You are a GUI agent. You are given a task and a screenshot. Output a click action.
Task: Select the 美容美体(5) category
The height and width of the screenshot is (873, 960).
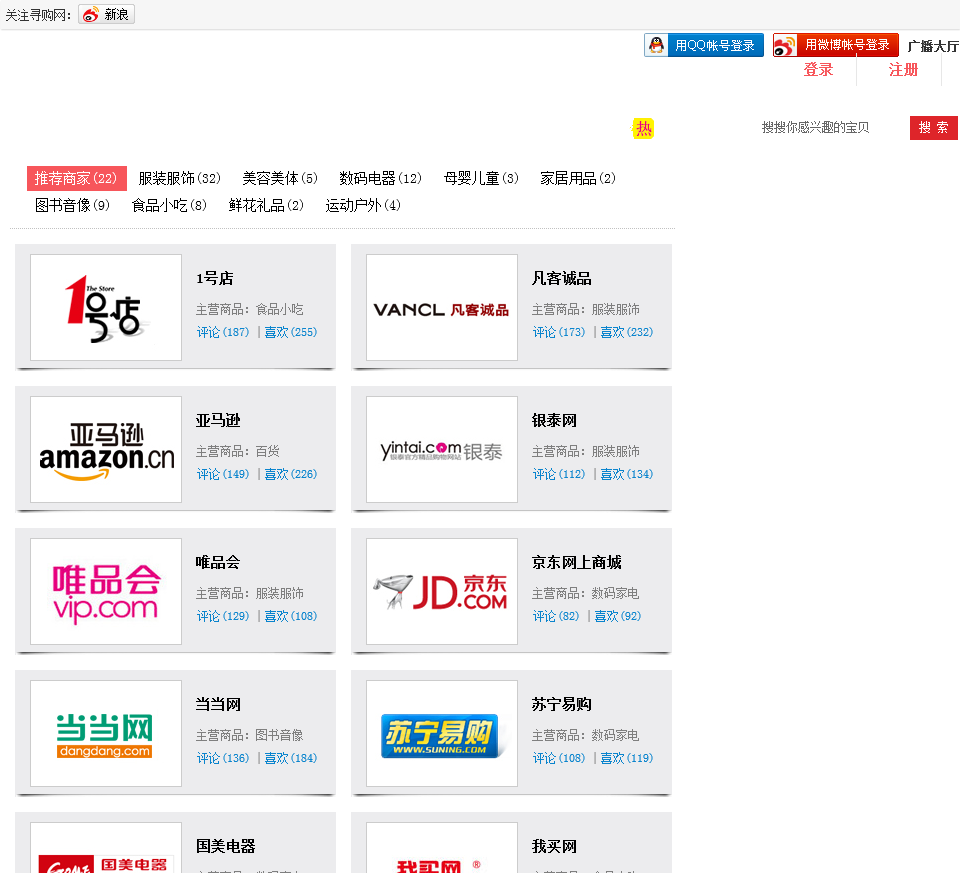[x=280, y=178]
